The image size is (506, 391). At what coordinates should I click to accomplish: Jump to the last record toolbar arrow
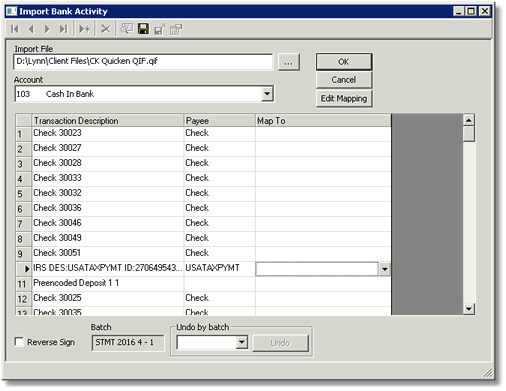[x=63, y=29]
